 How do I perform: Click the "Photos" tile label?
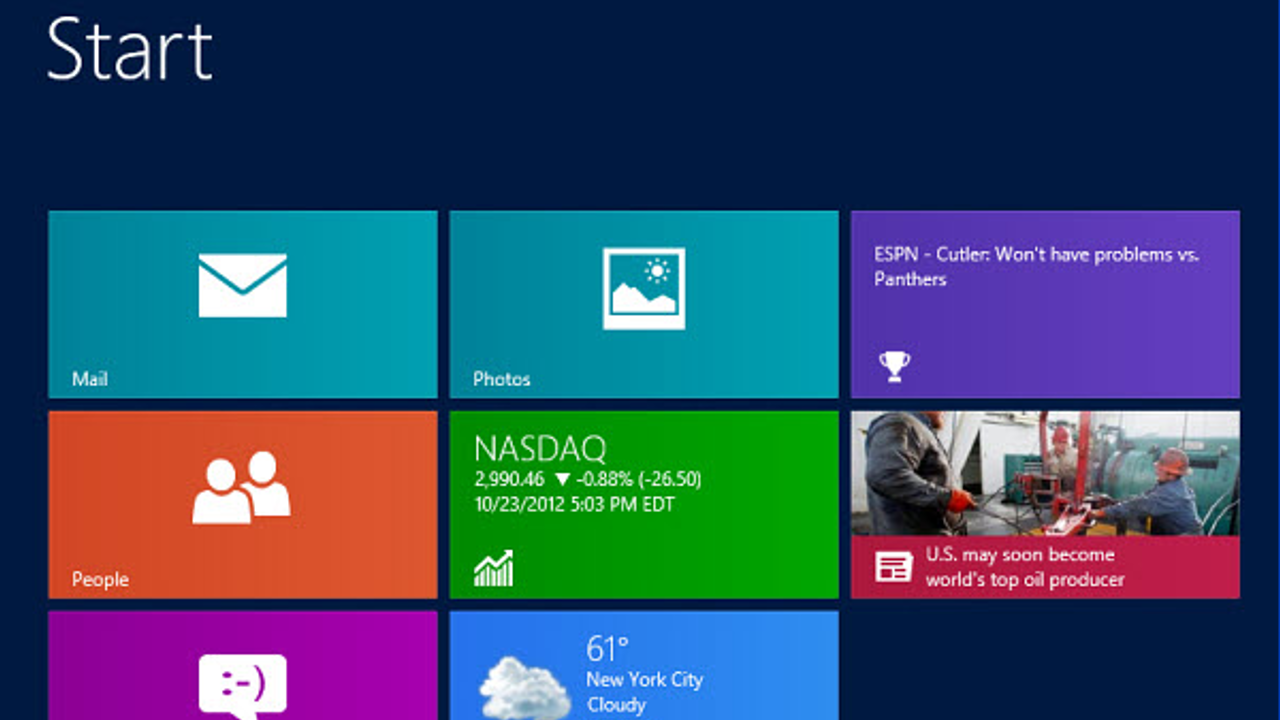(502, 379)
